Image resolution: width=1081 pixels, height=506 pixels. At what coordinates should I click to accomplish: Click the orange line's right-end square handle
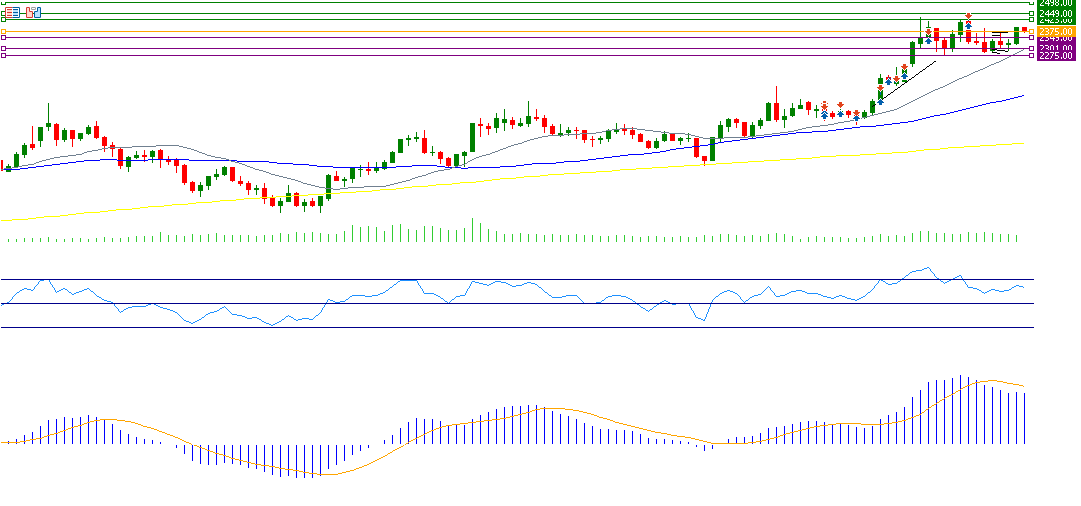click(1031, 31)
